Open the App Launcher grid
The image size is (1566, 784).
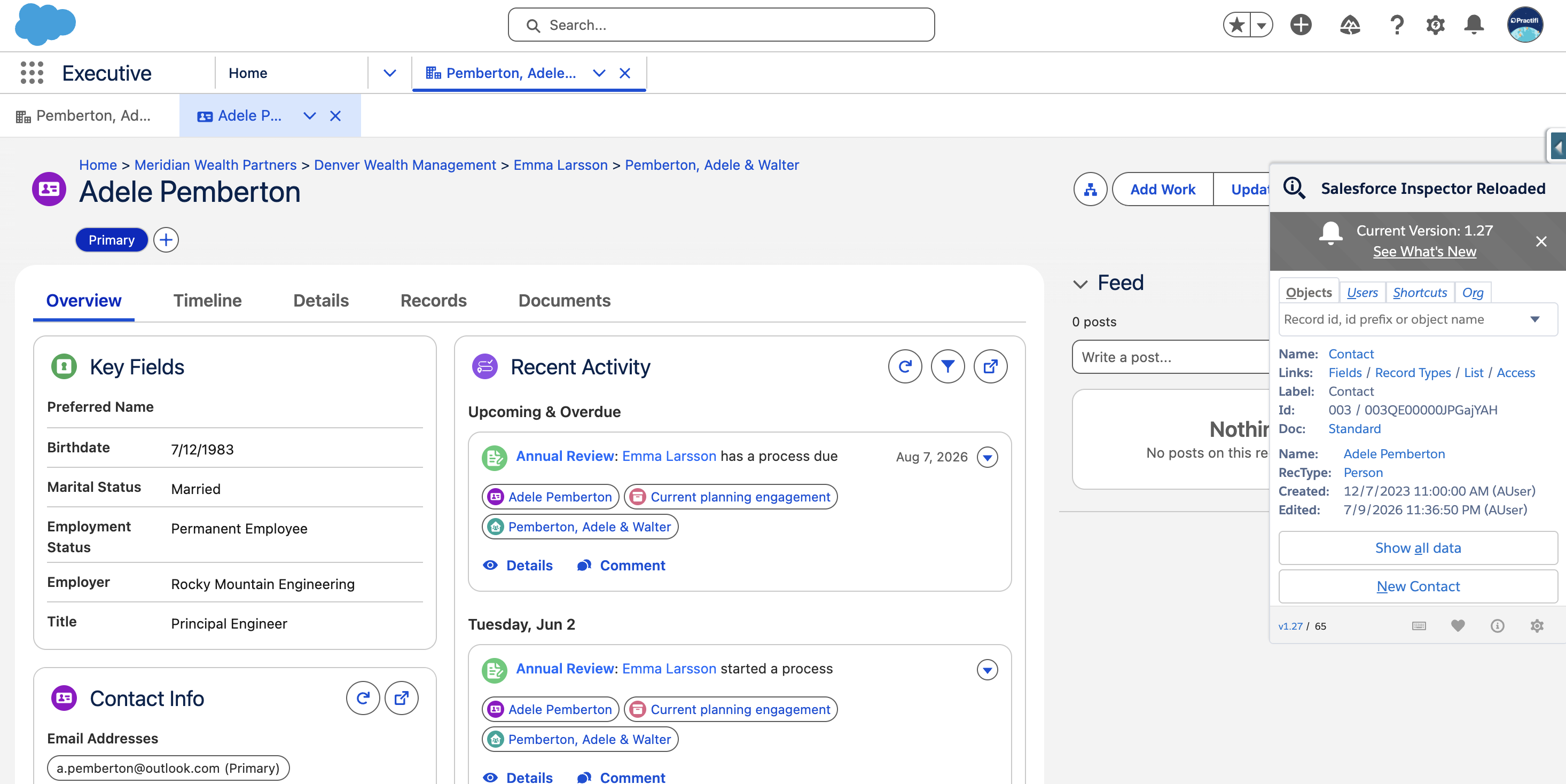32,73
